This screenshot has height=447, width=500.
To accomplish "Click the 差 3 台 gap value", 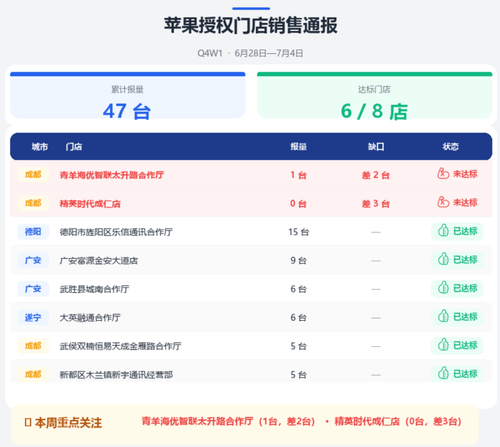I will pos(376,204).
